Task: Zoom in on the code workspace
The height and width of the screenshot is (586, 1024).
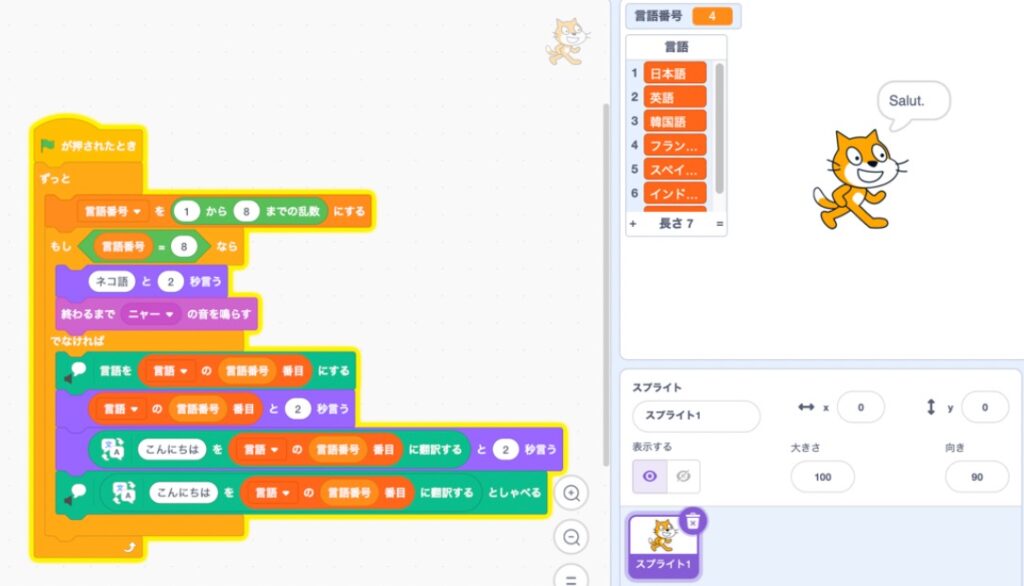Action: (571, 493)
